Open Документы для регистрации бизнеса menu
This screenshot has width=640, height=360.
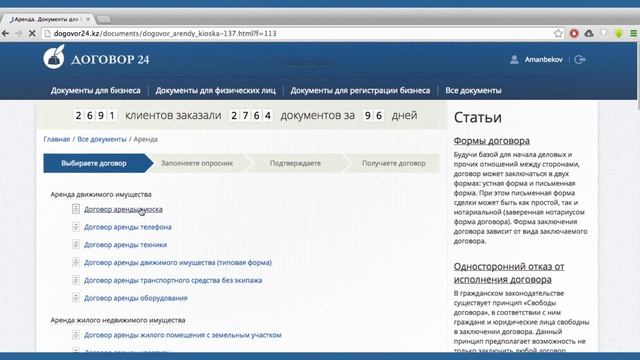click(360, 91)
